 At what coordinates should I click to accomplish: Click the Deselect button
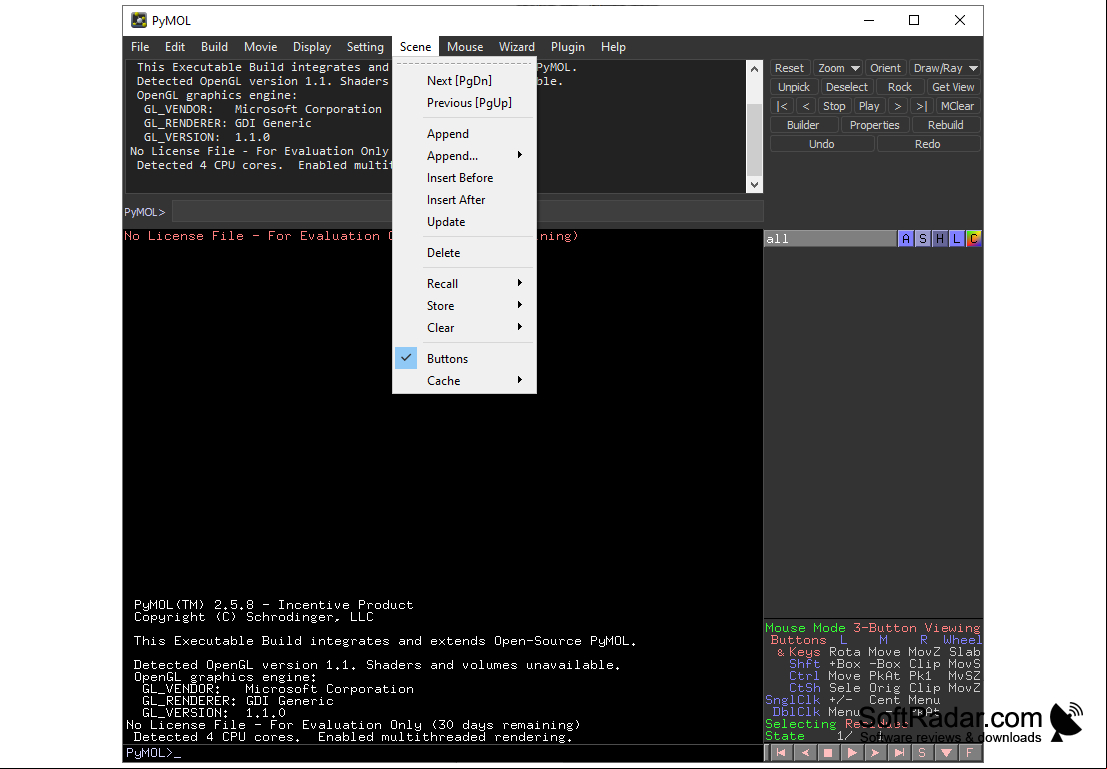pos(846,87)
